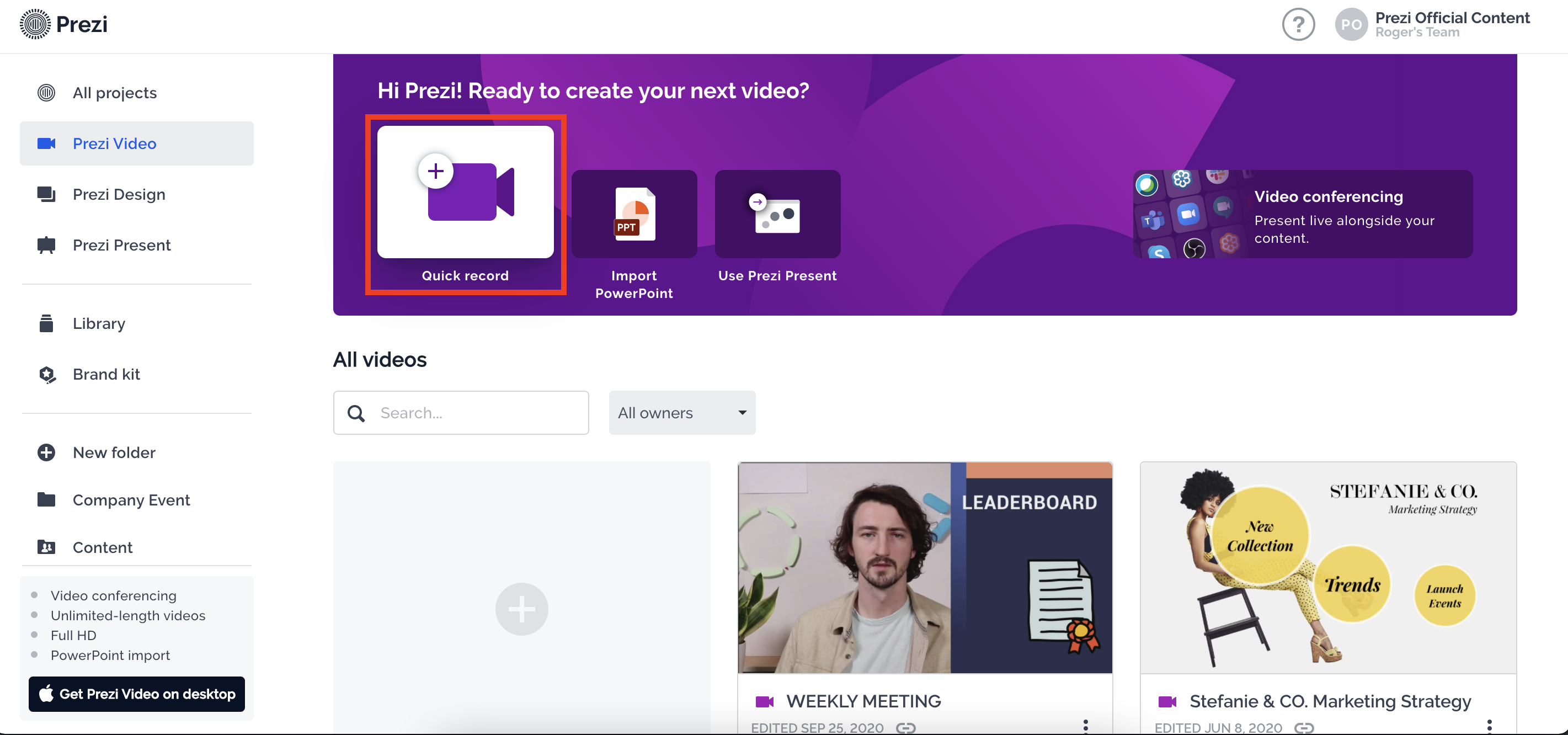Go to All projects in the sidebar

(114, 93)
